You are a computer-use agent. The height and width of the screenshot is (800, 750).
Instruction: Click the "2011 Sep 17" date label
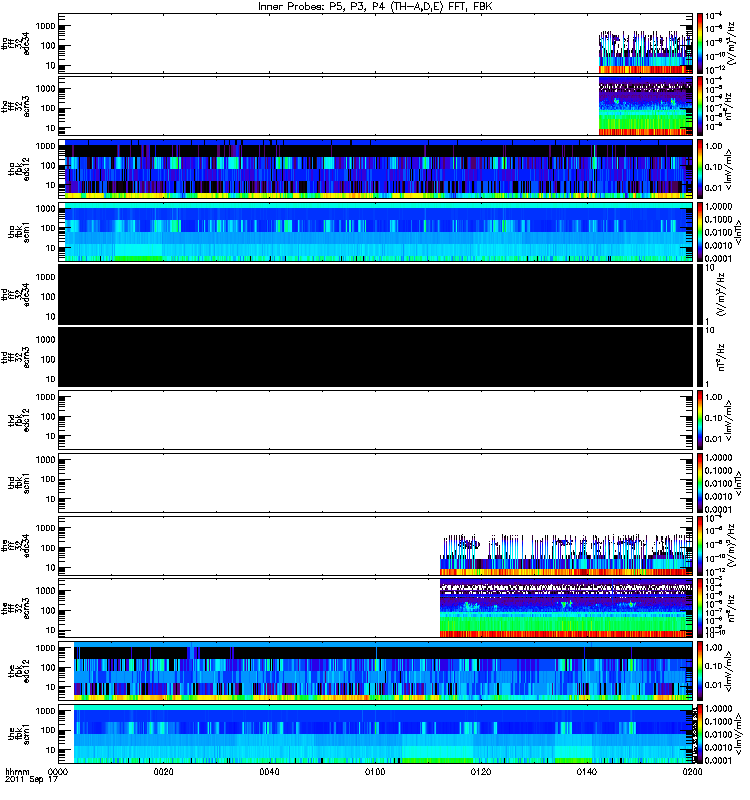32,780
